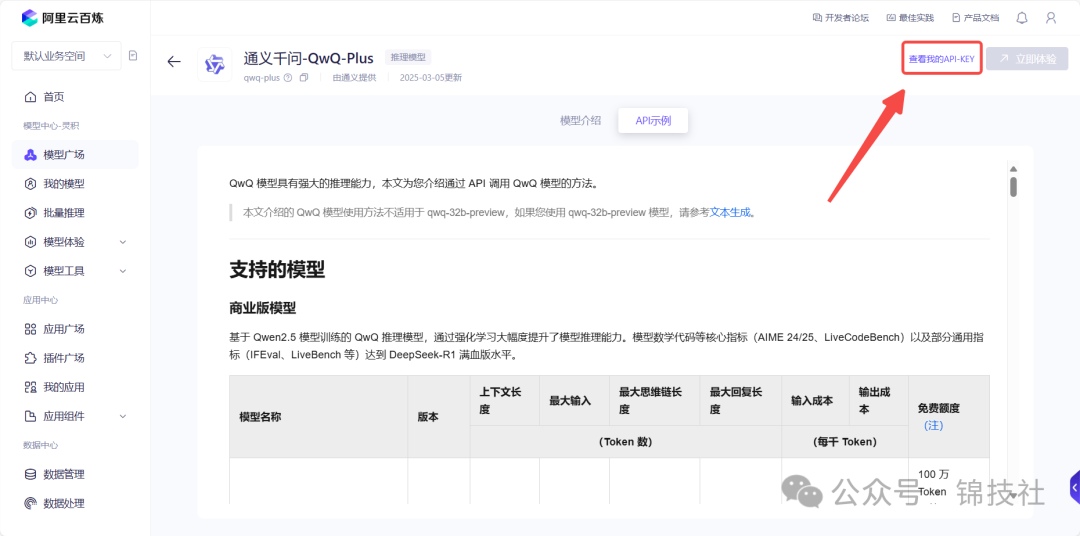Switch to API示例 tab
This screenshot has width=1080, height=536.
point(653,121)
